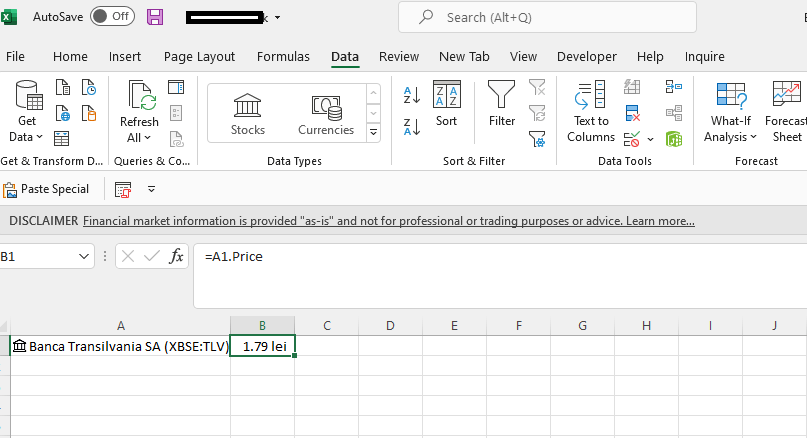
Task: Click the Get Data icon
Action: click(28, 95)
